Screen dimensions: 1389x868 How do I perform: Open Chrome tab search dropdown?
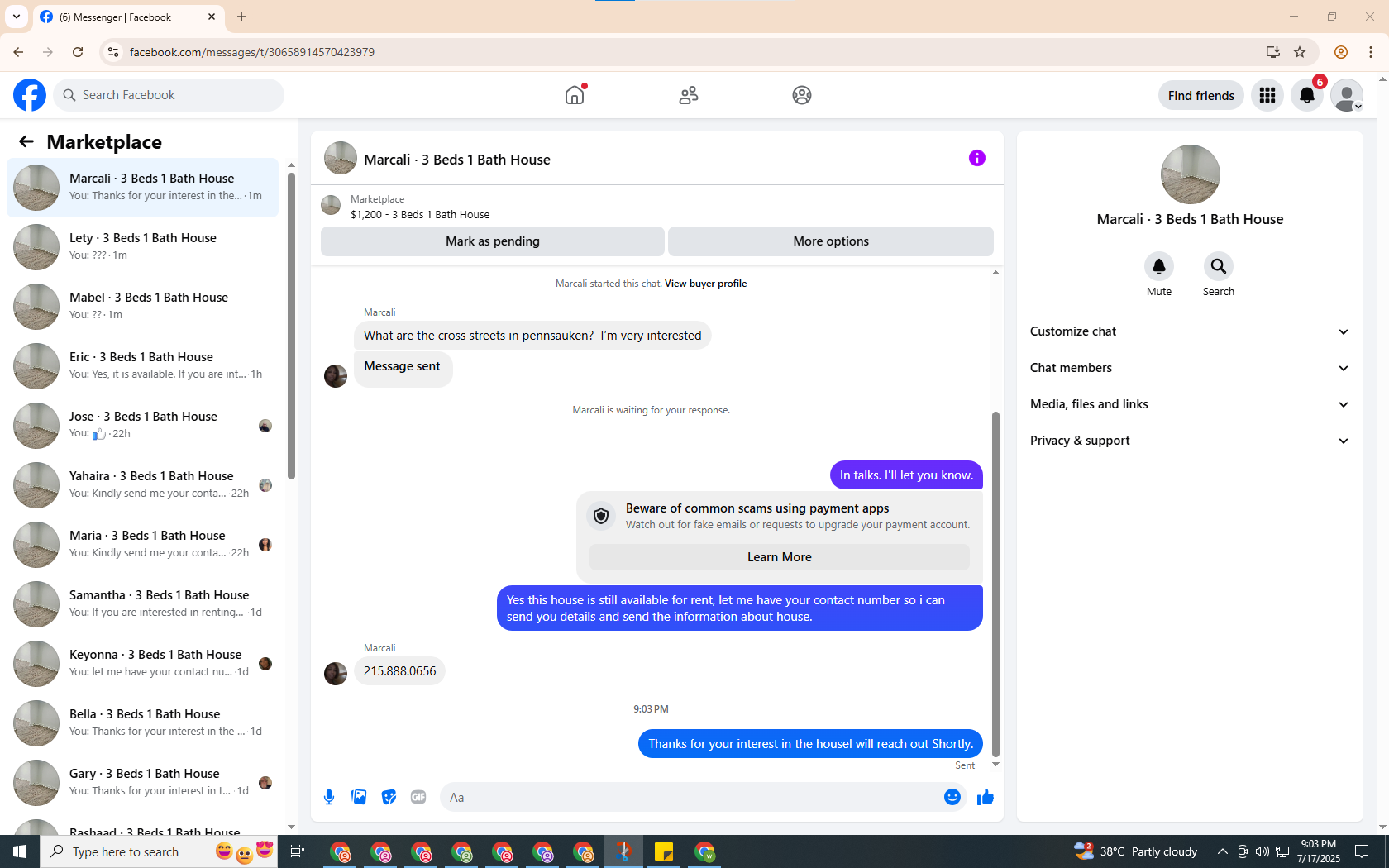tap(17, 17)
